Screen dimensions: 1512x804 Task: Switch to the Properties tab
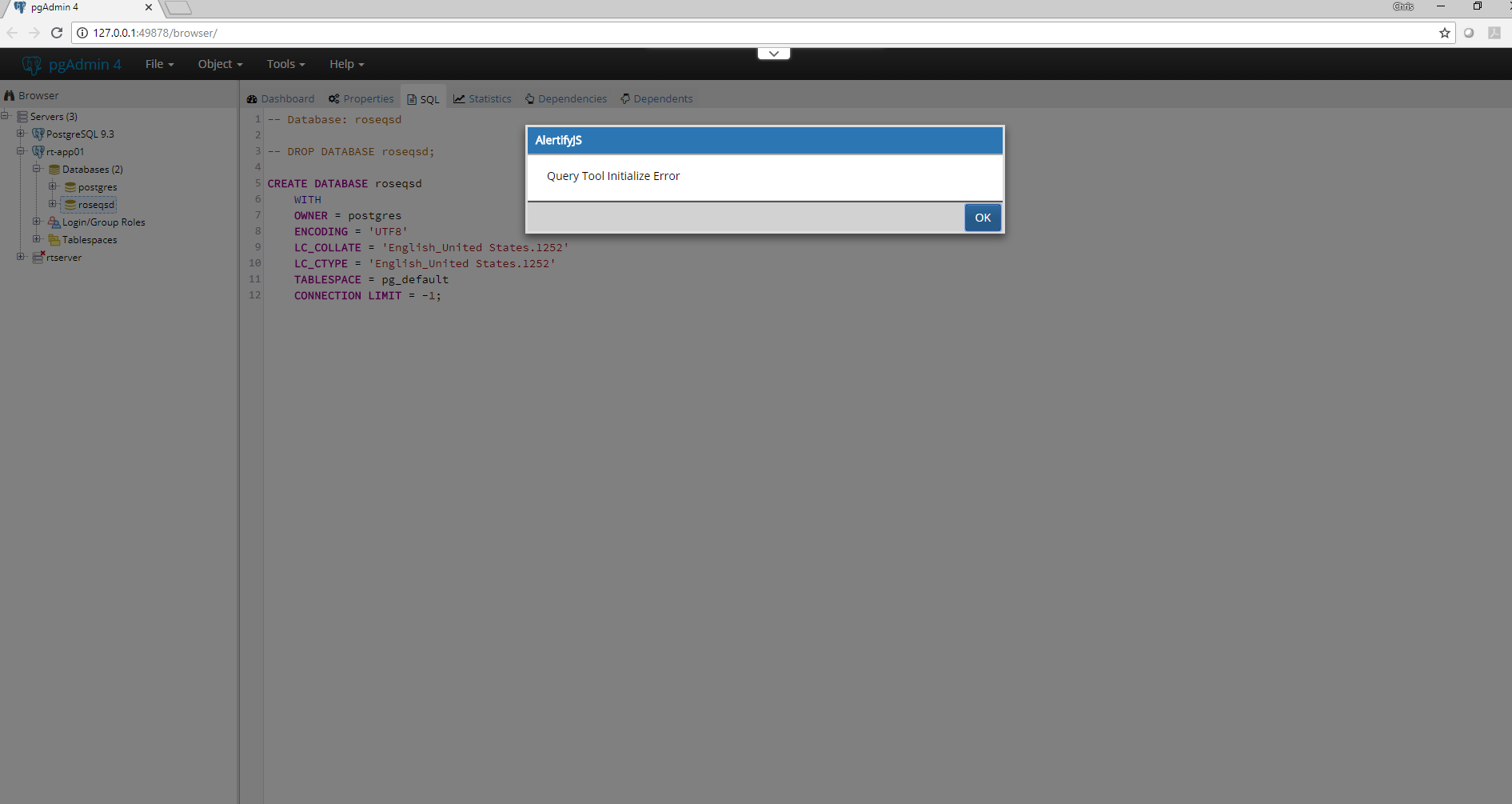[x=361, y=99]
